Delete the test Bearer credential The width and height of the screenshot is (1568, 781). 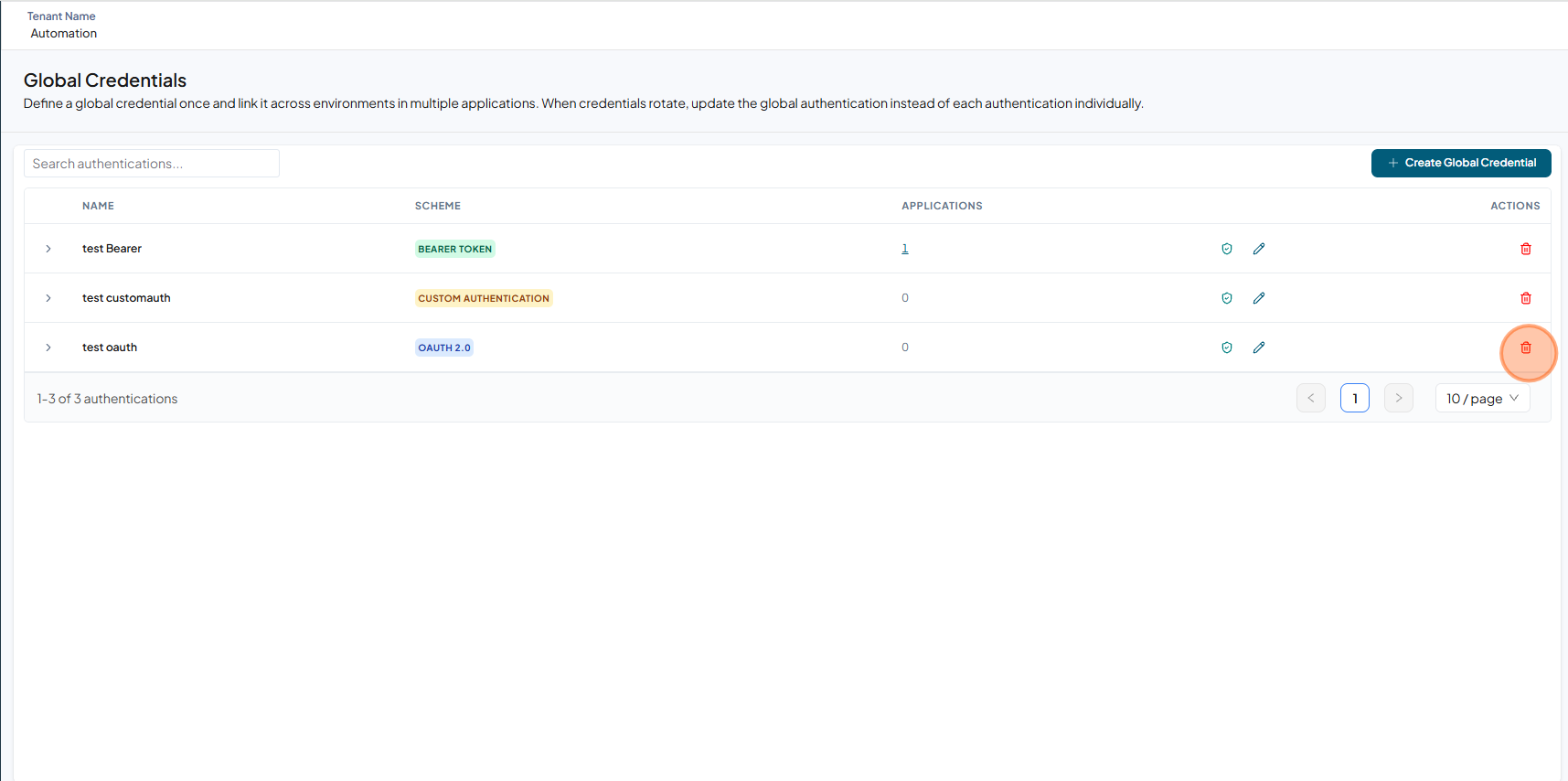tap(1525, 249)
